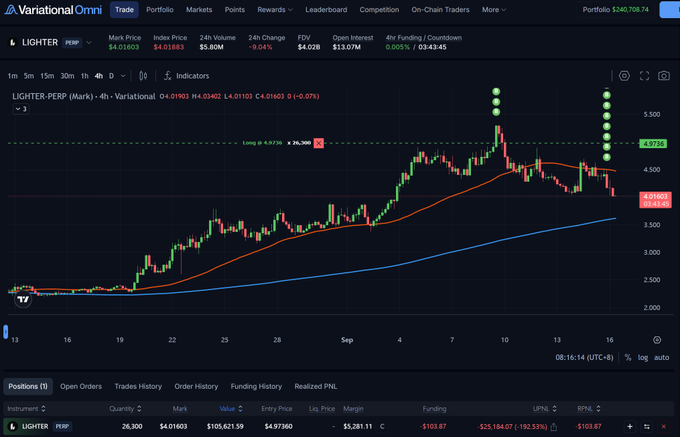Open the Indicators fx menu
The image size is (680, 437).
[186, 76]
